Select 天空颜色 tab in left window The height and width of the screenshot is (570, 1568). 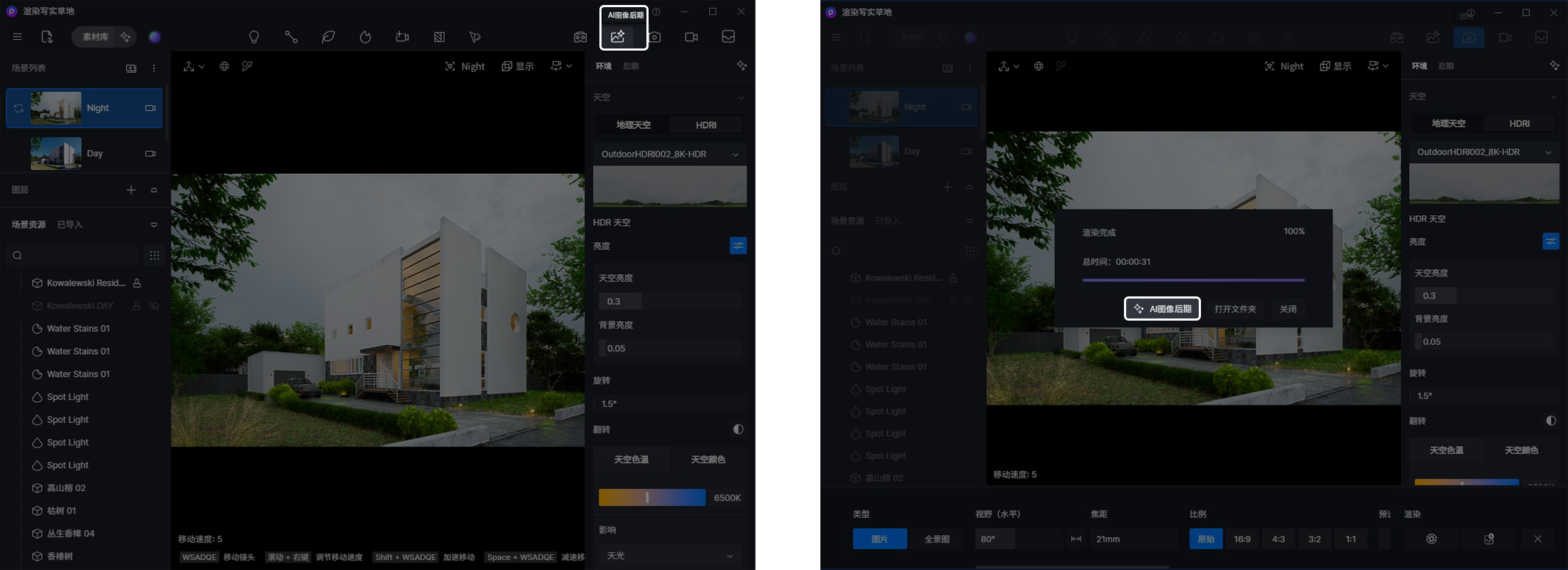click(x=708, y=460)
